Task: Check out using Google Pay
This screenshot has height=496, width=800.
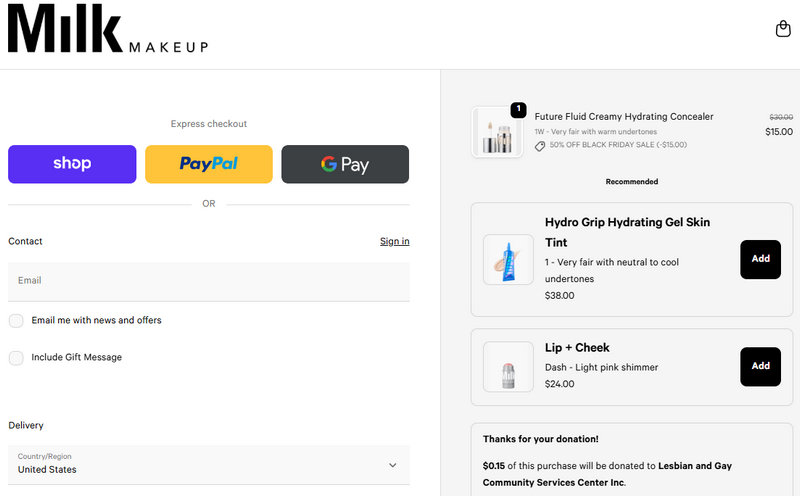Action: (x=345, y=164)
